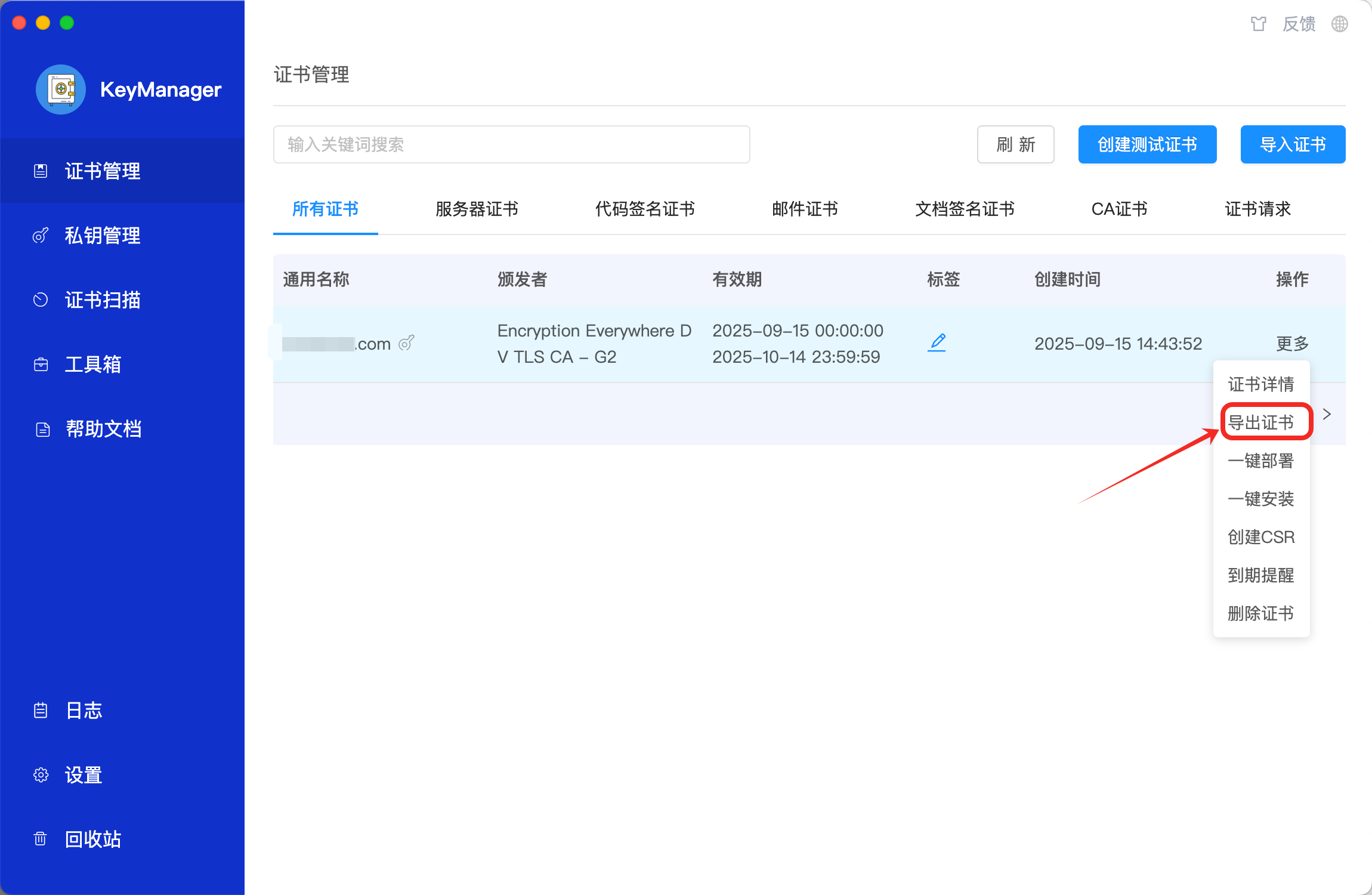Image resolution: width=1372 pixels, height=895 pixels.
Task: Click the right chevron beside the context menu
Action: pos(1328,413)
